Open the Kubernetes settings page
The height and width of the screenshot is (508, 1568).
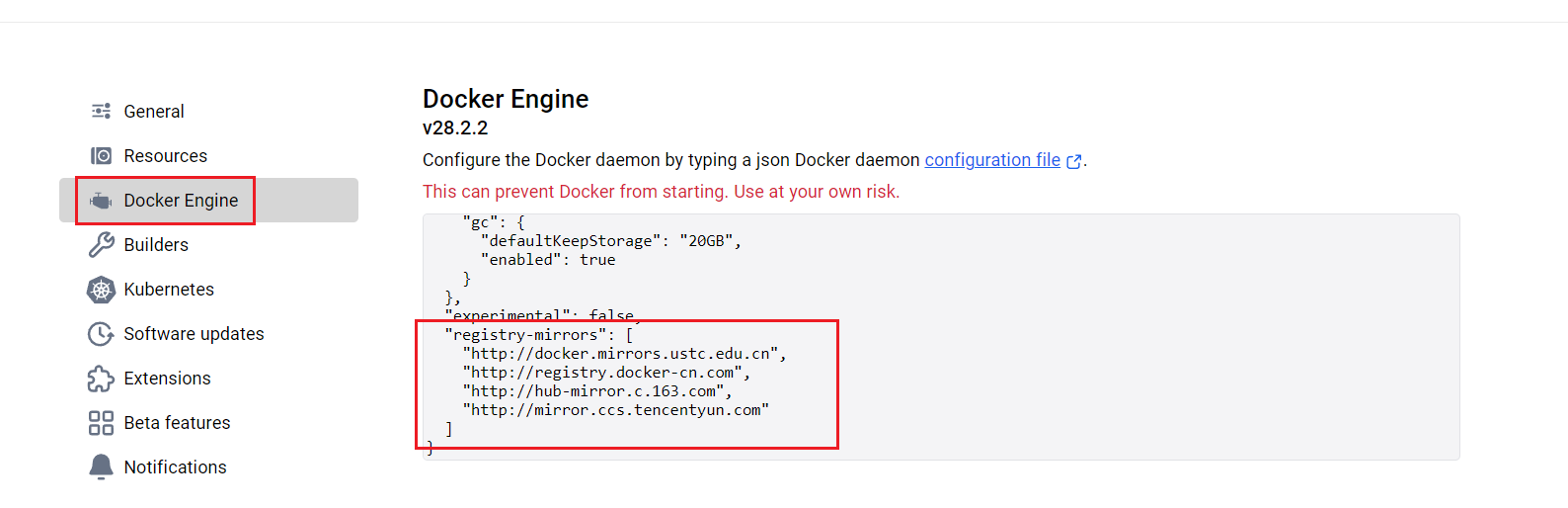click(169, 290)
